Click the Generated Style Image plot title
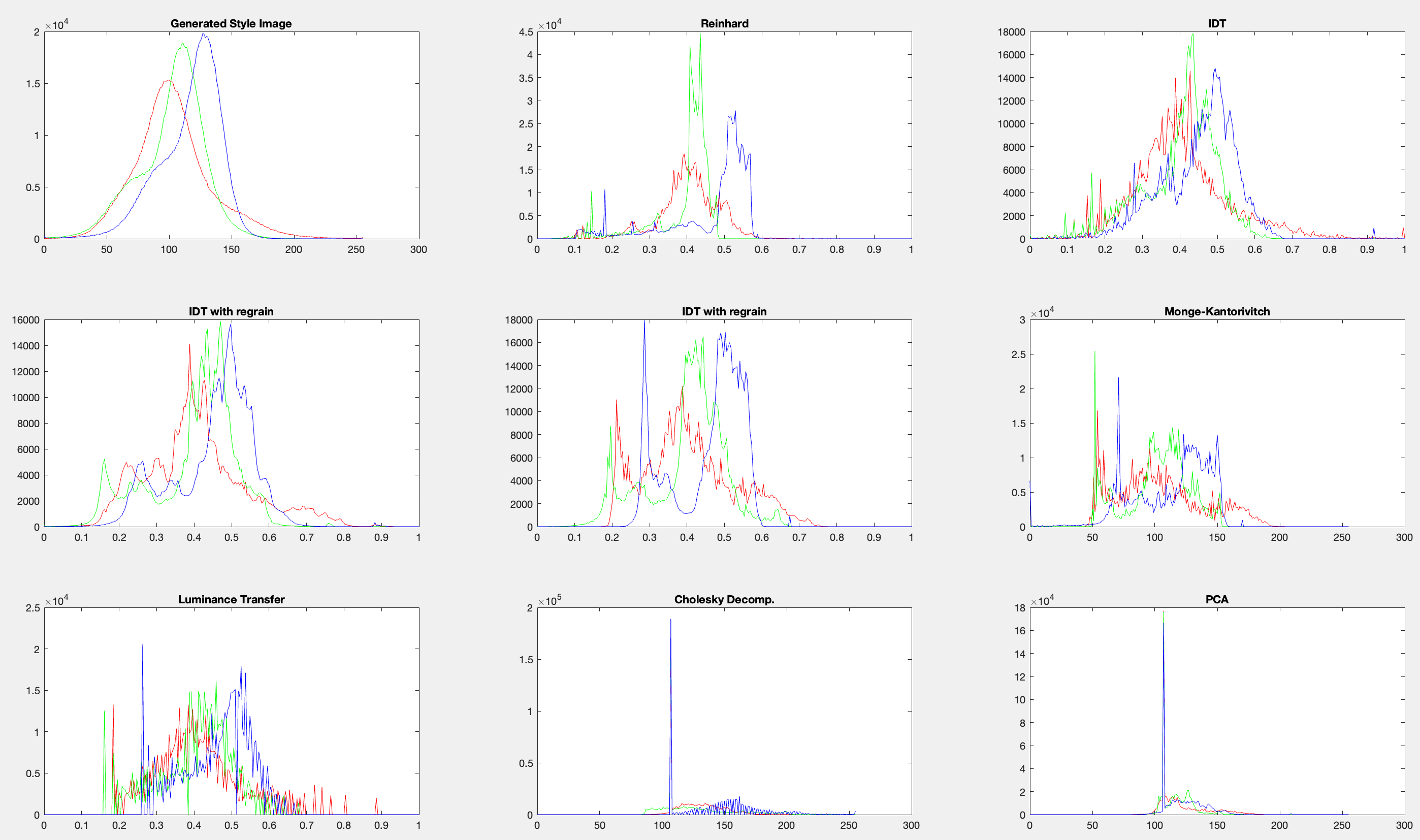Image resolution: width=1420 pixels, height=840 pixels. 231,23
